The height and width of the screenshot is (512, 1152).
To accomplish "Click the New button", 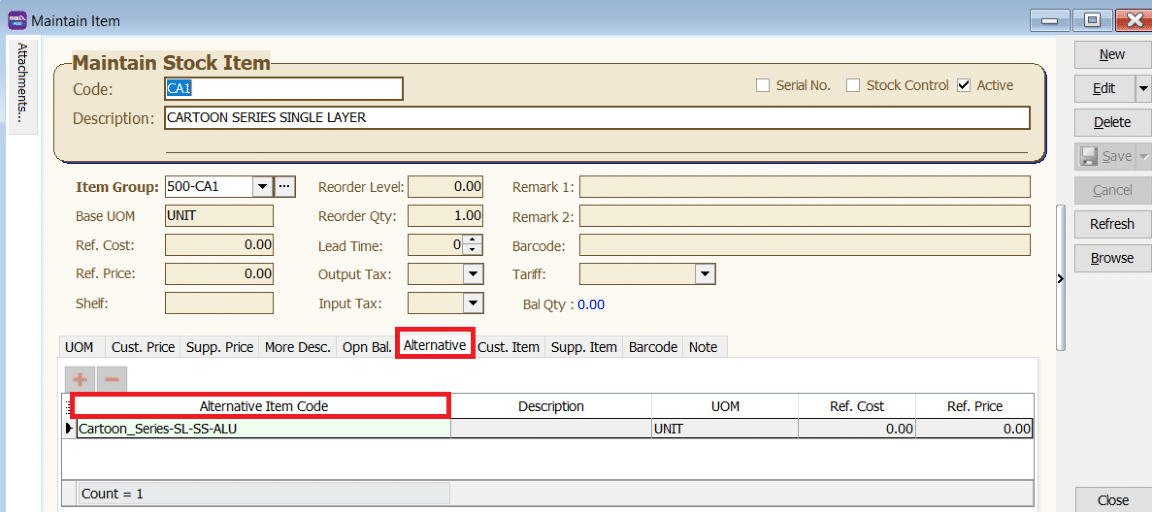I will tap(1112, 54).
